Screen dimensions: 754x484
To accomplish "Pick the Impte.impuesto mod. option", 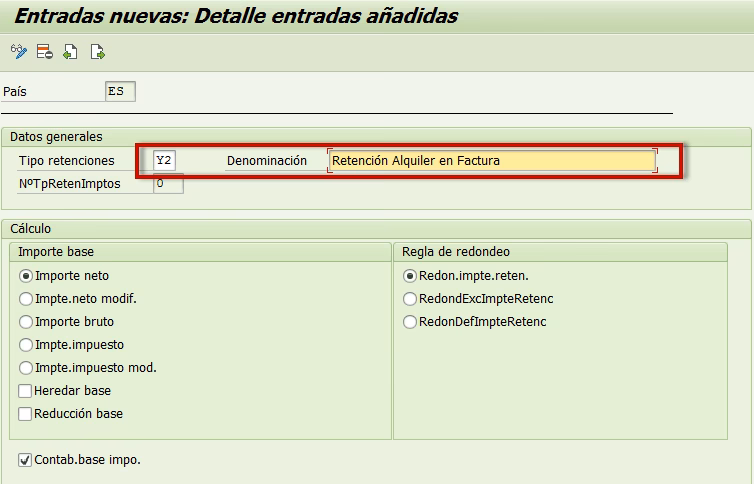I will (26, 368).
